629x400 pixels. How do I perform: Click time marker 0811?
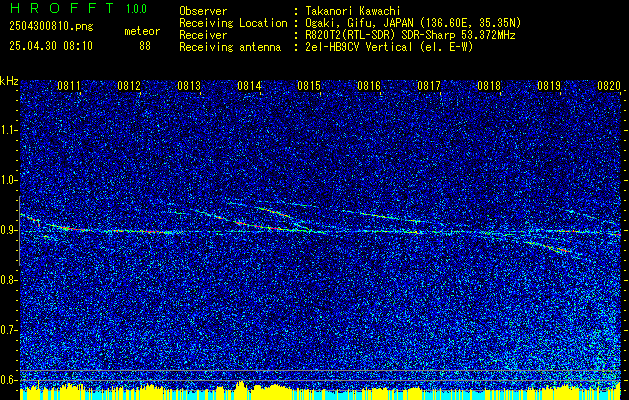69,85
